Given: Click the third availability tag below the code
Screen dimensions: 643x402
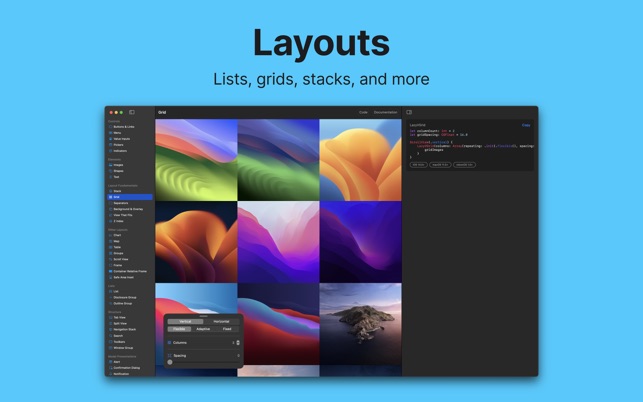Looking at the screenshot, I should 464,164.
